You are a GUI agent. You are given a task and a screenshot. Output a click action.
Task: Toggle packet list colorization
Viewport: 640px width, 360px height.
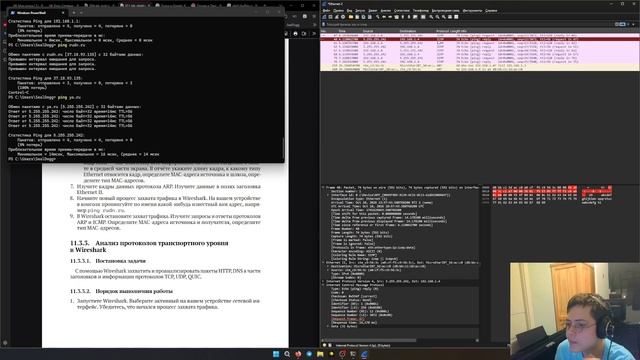(423, 17)
